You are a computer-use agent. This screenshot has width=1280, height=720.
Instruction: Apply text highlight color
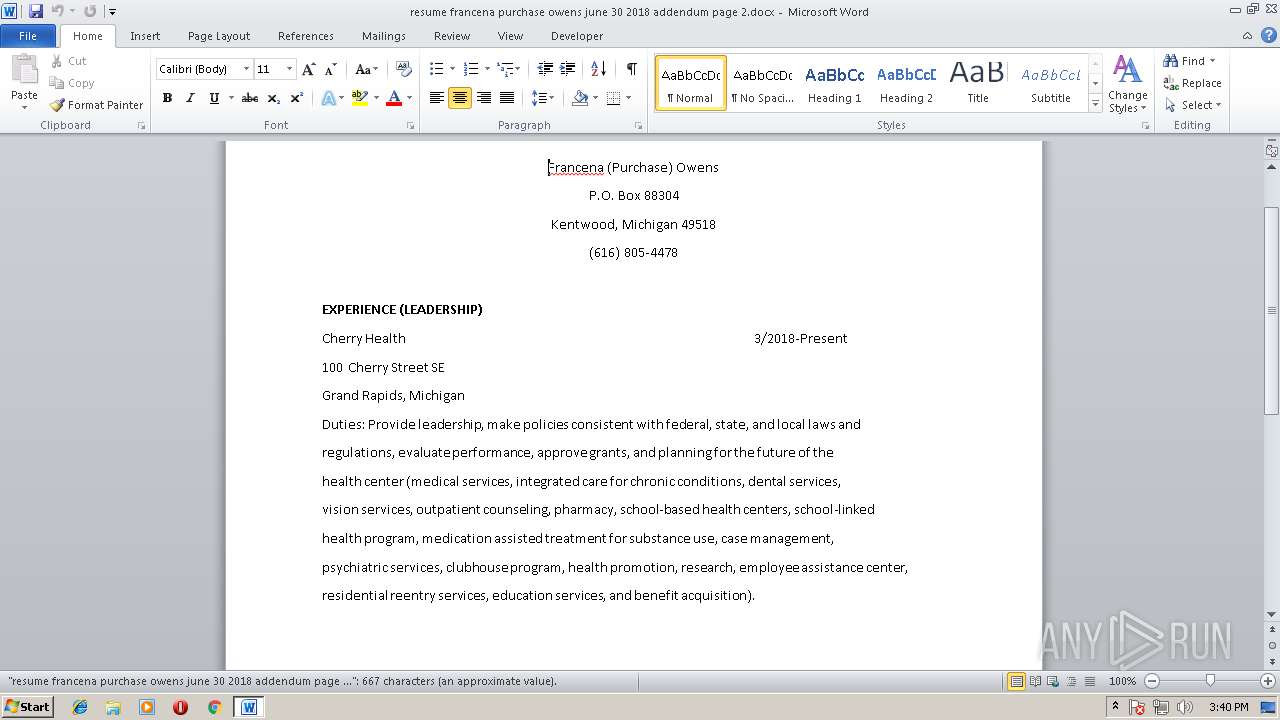pos(360,98)
